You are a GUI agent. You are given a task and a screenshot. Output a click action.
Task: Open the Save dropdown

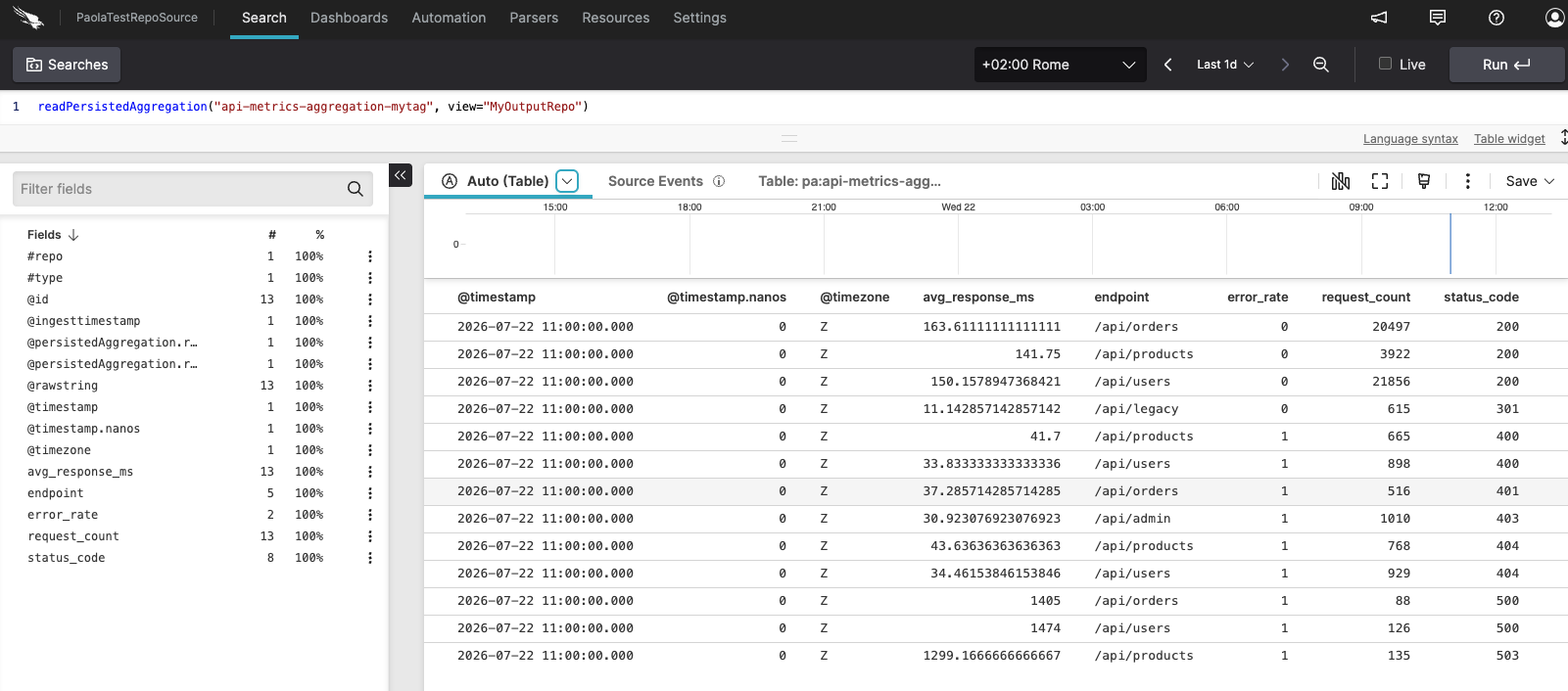point(1530,181)
